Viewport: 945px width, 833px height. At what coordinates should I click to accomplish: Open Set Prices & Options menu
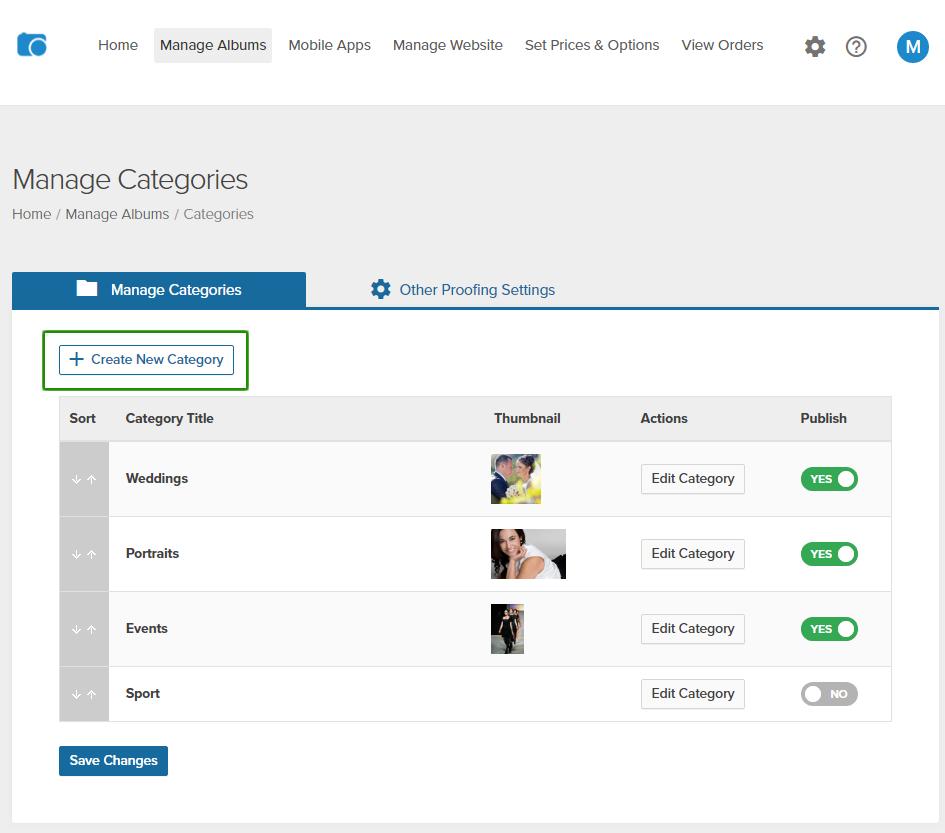point(592,45)
